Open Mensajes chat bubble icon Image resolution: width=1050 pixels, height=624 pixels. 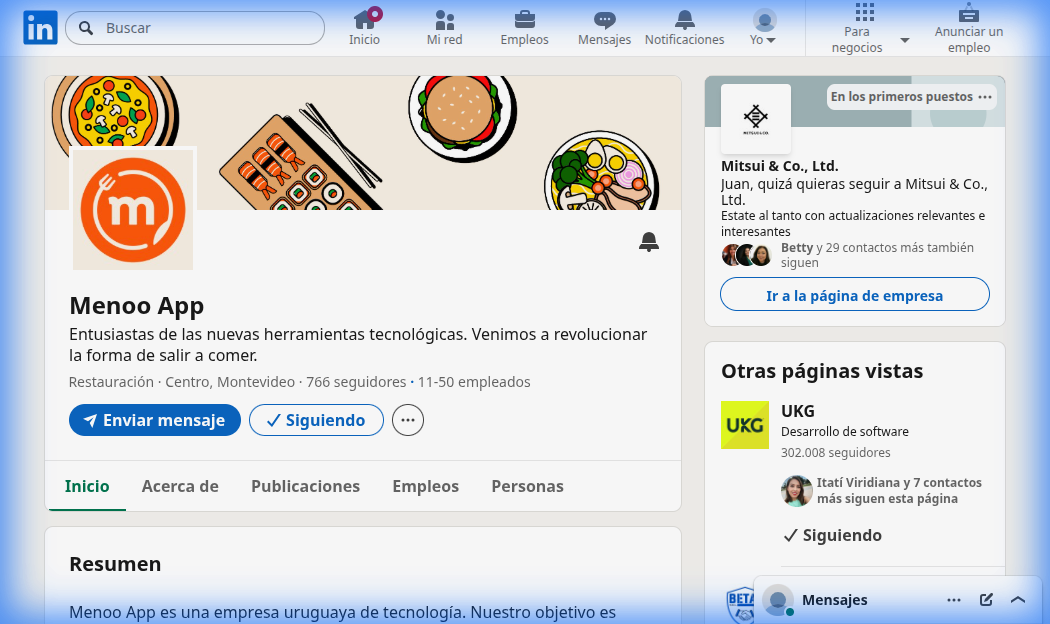(x=605, y=20)
